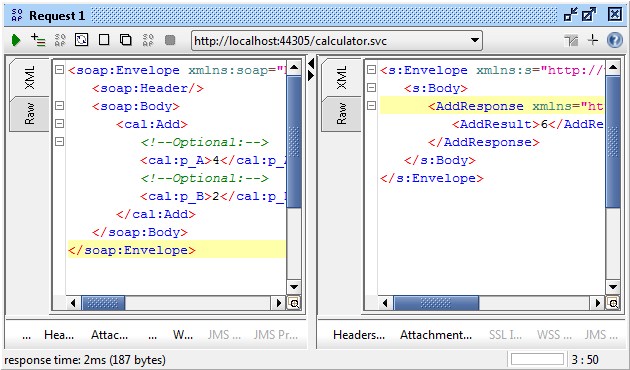Open the response Headers... tab
The height and width of the screenshot is (370, 630).
coord(359,335)
